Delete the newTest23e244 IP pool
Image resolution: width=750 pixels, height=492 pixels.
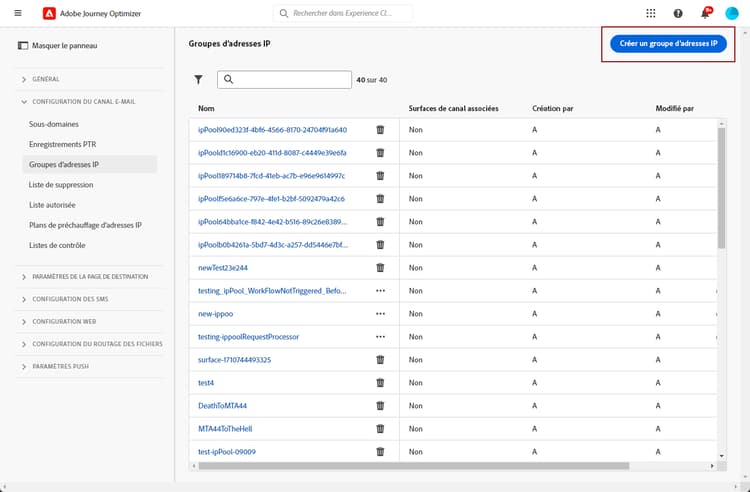click(380, 267)
